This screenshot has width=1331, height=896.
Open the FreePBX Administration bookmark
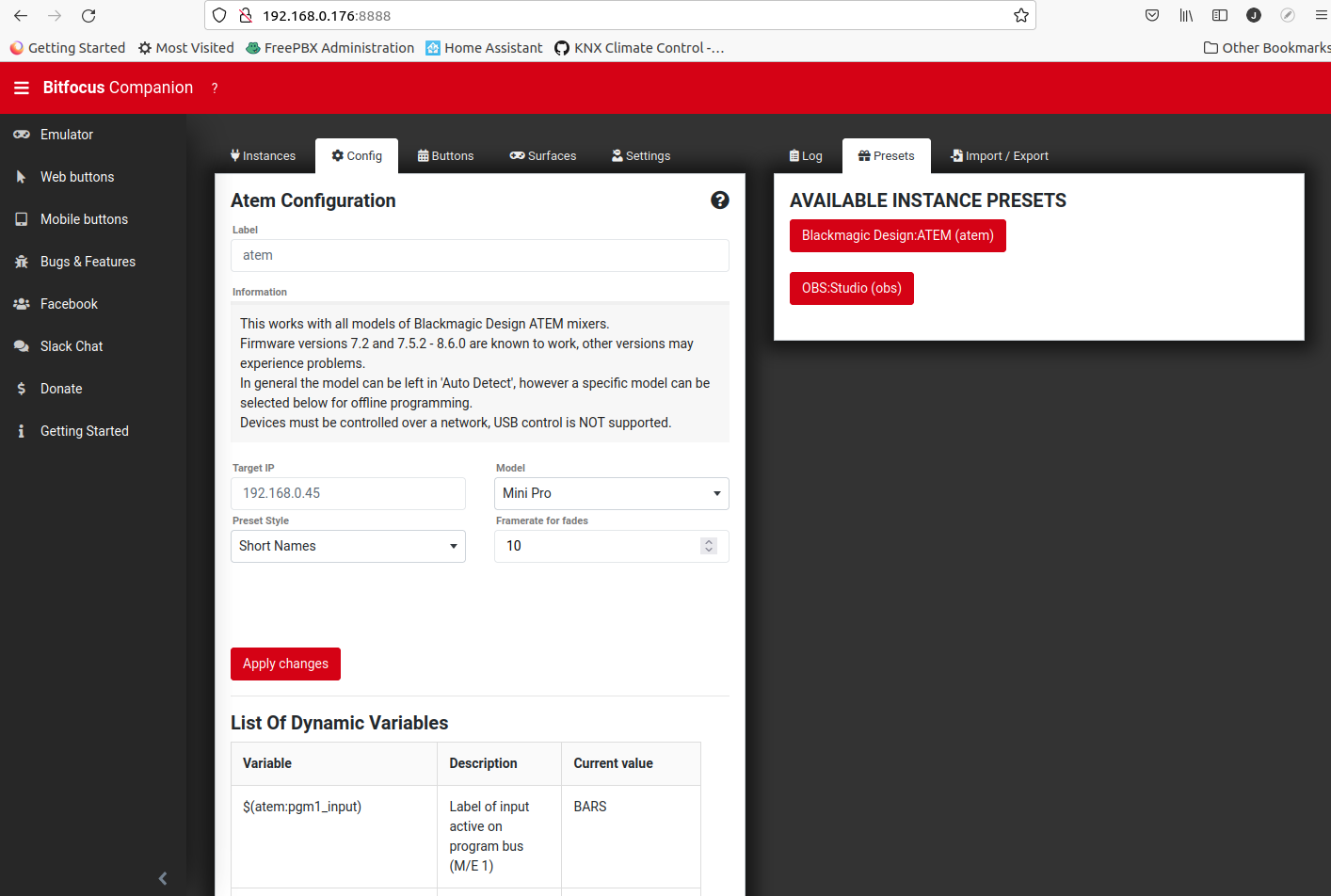click(330, 48)
